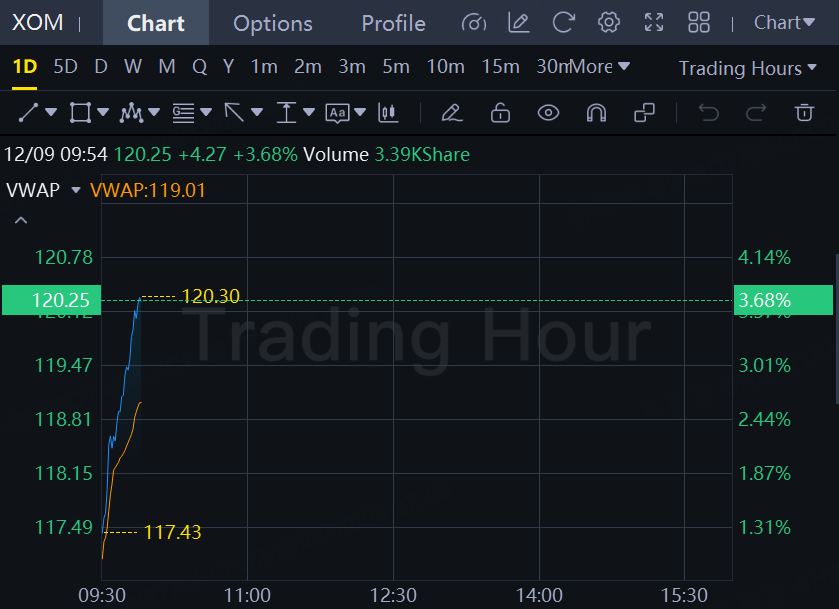Delete drawings with the trash icon
This screenshot has height=609, width=839.
pyautogui.click(x=804, y=113)
